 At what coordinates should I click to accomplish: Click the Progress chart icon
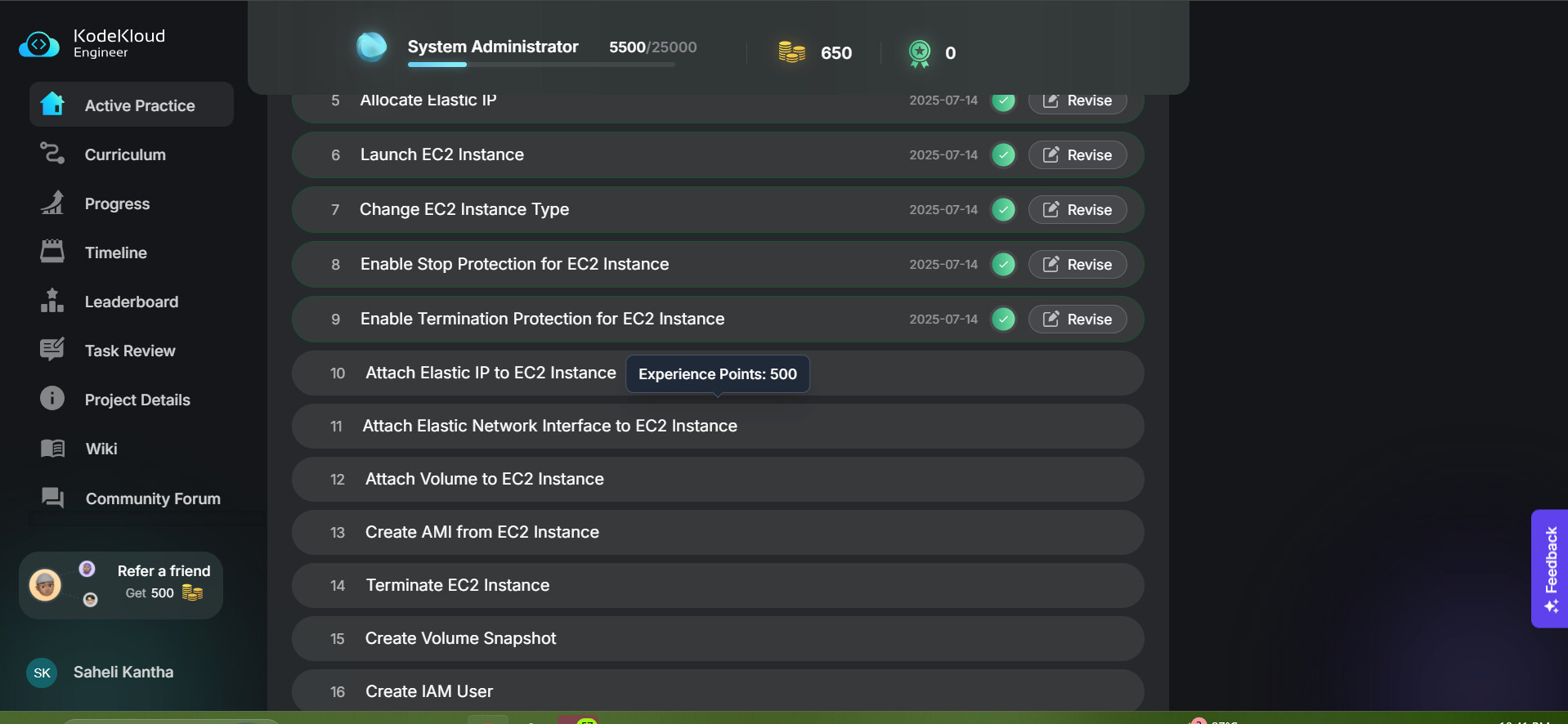click(52, 203)
